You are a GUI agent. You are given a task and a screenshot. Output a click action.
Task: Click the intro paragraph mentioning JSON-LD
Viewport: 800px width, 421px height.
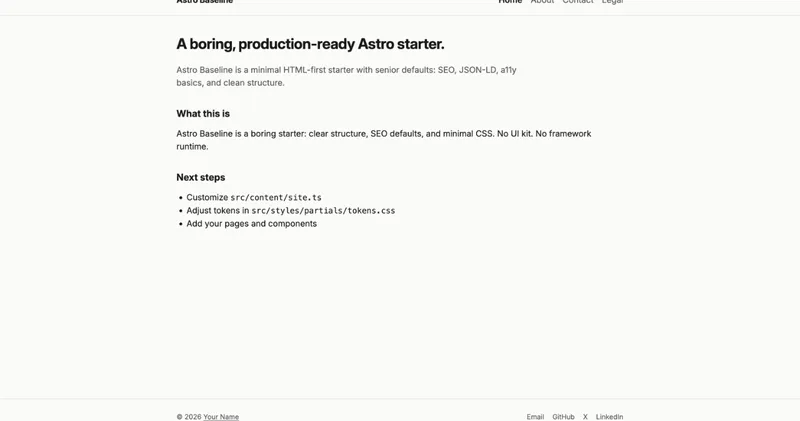click(346, 76)
